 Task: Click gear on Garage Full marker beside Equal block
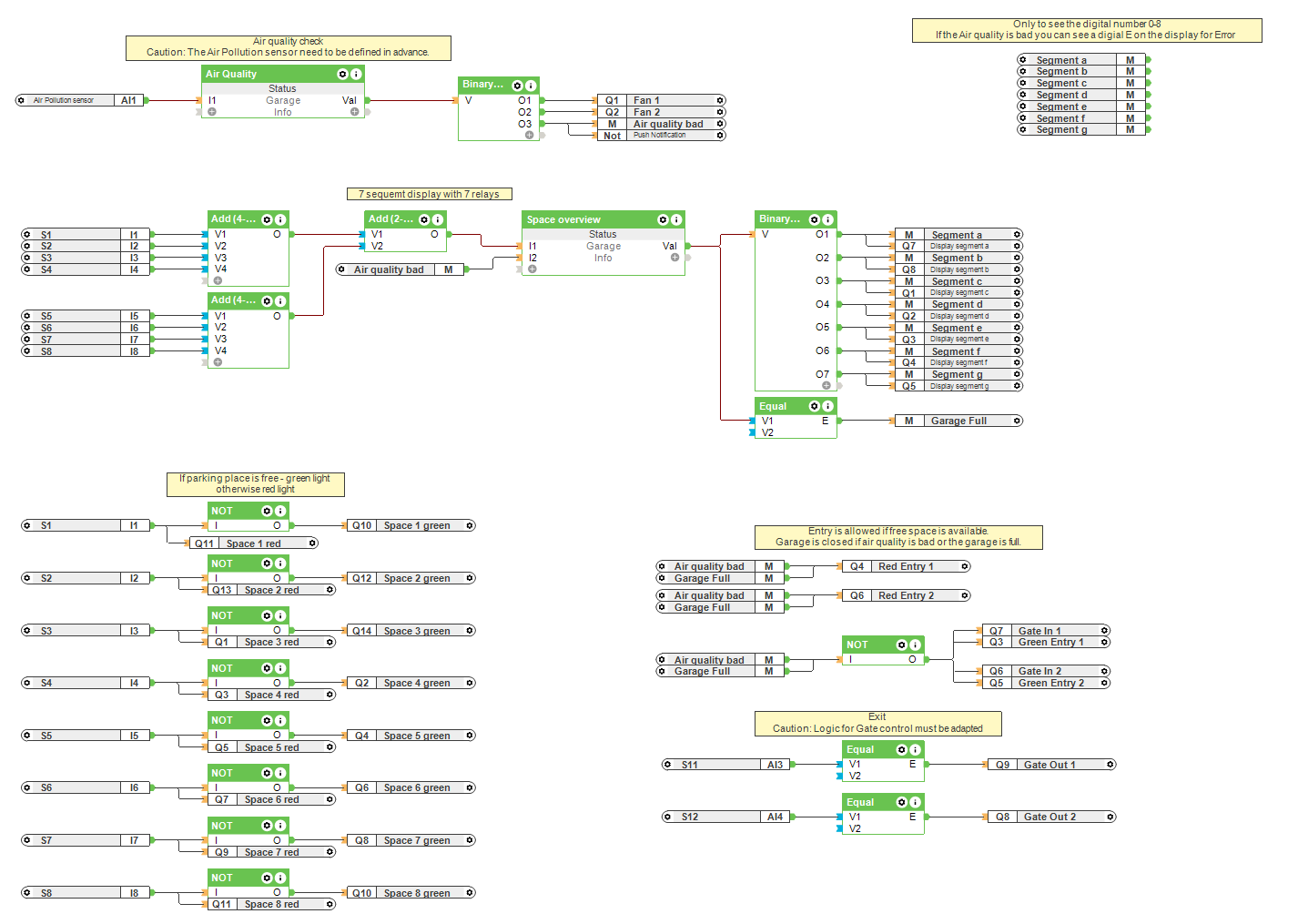(x=1017, y=421)
